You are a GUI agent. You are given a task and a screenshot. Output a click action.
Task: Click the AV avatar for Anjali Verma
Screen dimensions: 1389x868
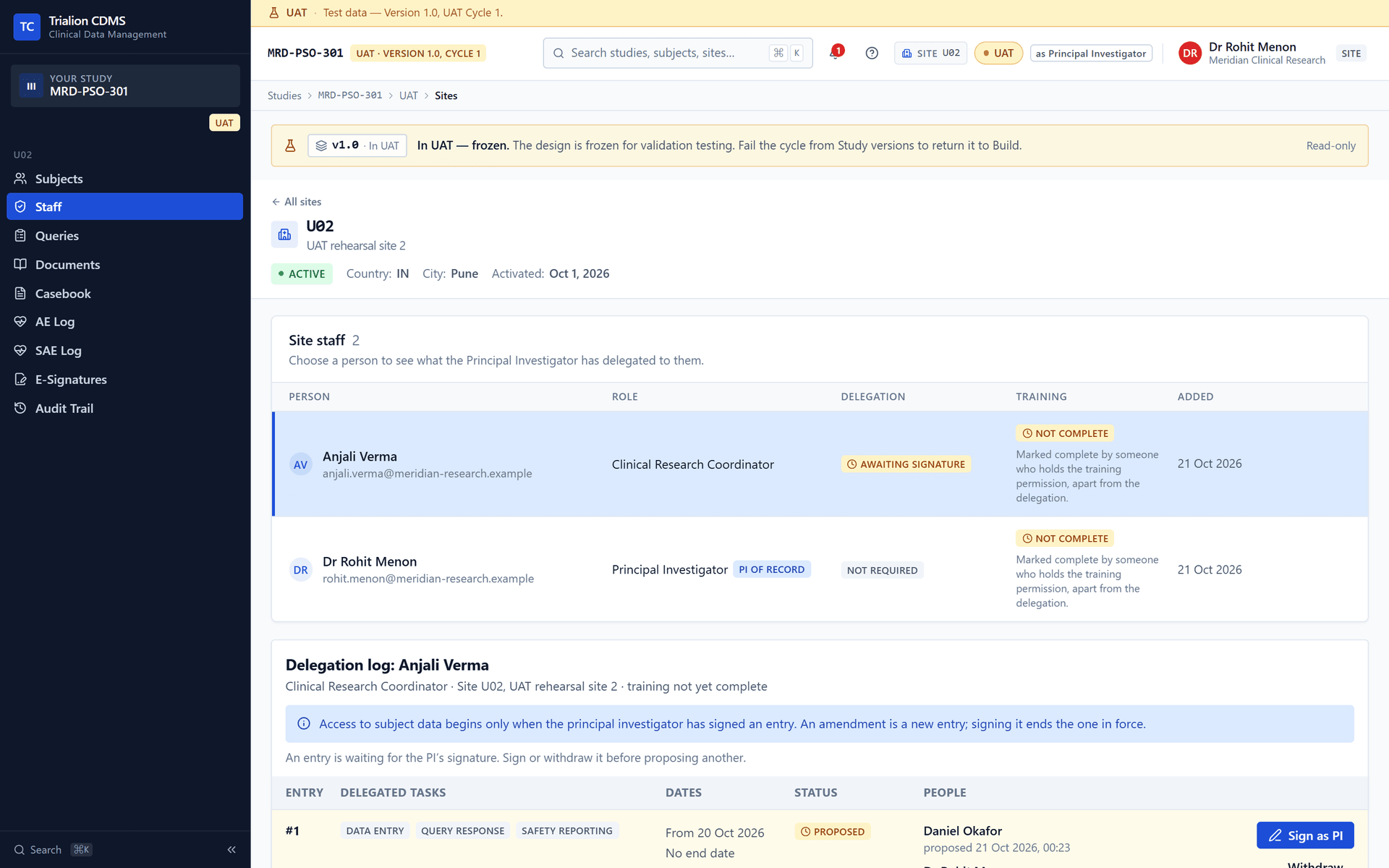tap(301, 464)
